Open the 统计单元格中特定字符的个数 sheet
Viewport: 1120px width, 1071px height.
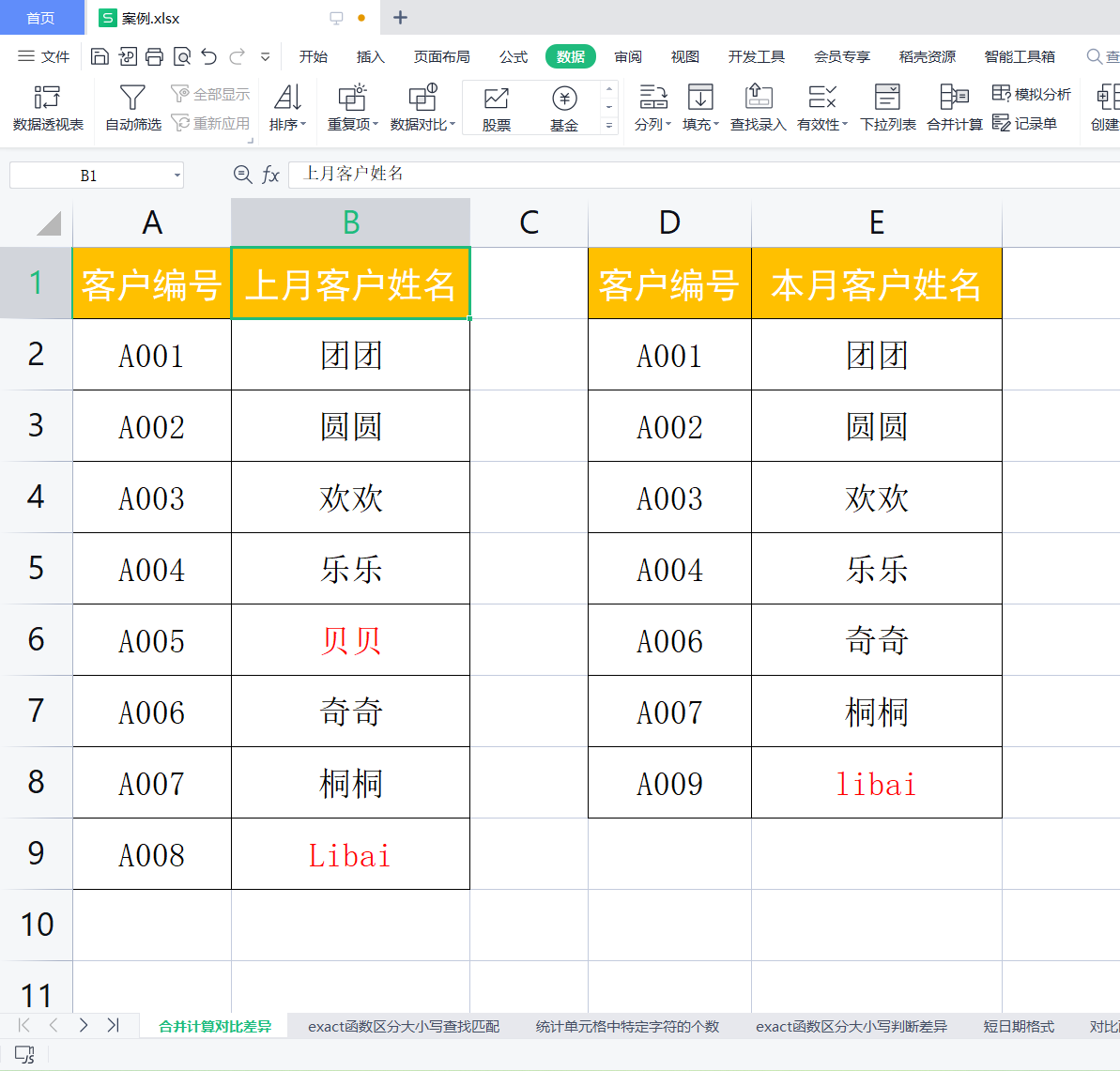coord(627,1026)
